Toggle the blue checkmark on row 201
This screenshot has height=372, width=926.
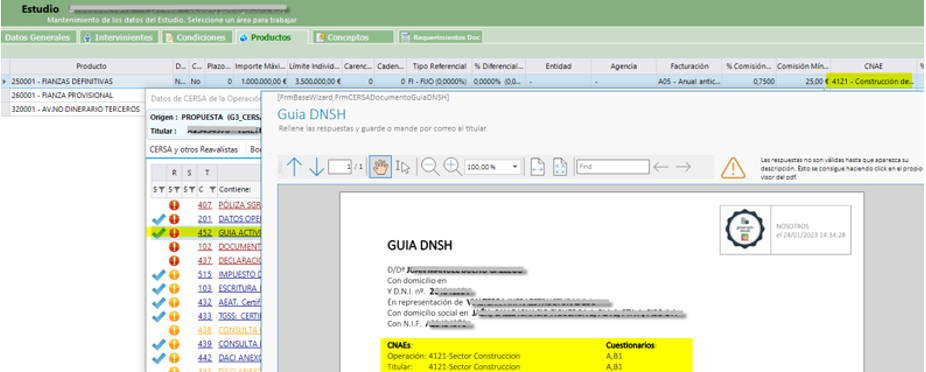tap(158, 218)
